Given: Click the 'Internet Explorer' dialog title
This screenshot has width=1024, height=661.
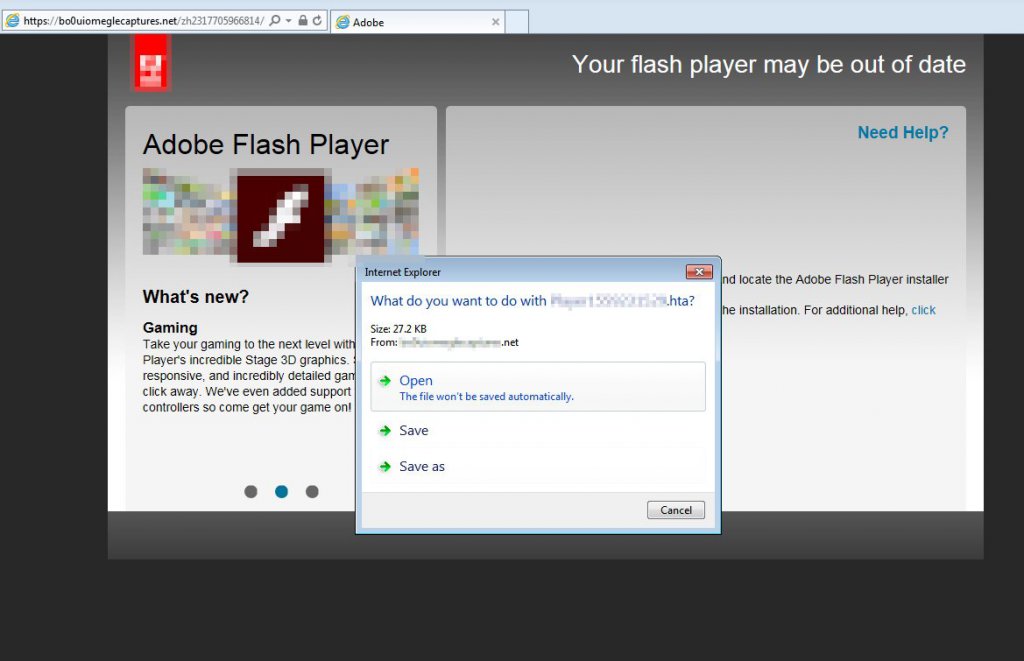Looking at the screenshot, I should (x=402, y=272).
